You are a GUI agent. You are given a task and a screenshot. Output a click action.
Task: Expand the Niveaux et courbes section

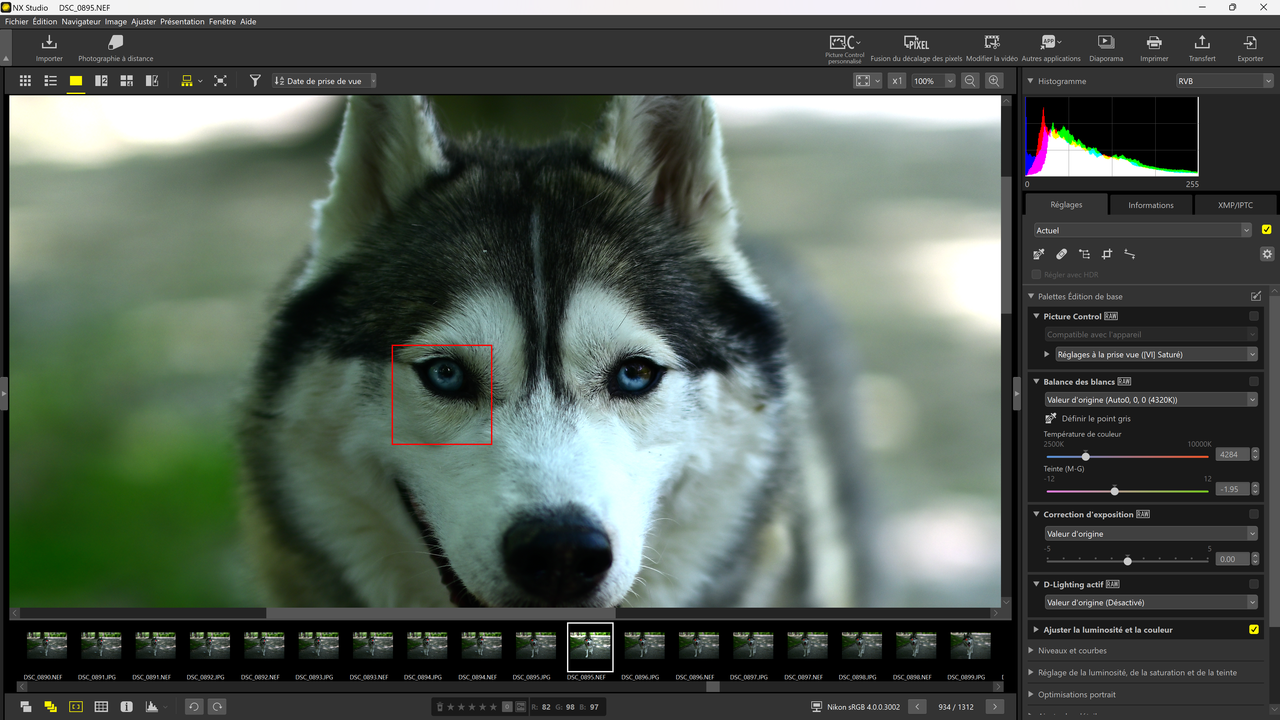click(x=1071, y=651)
